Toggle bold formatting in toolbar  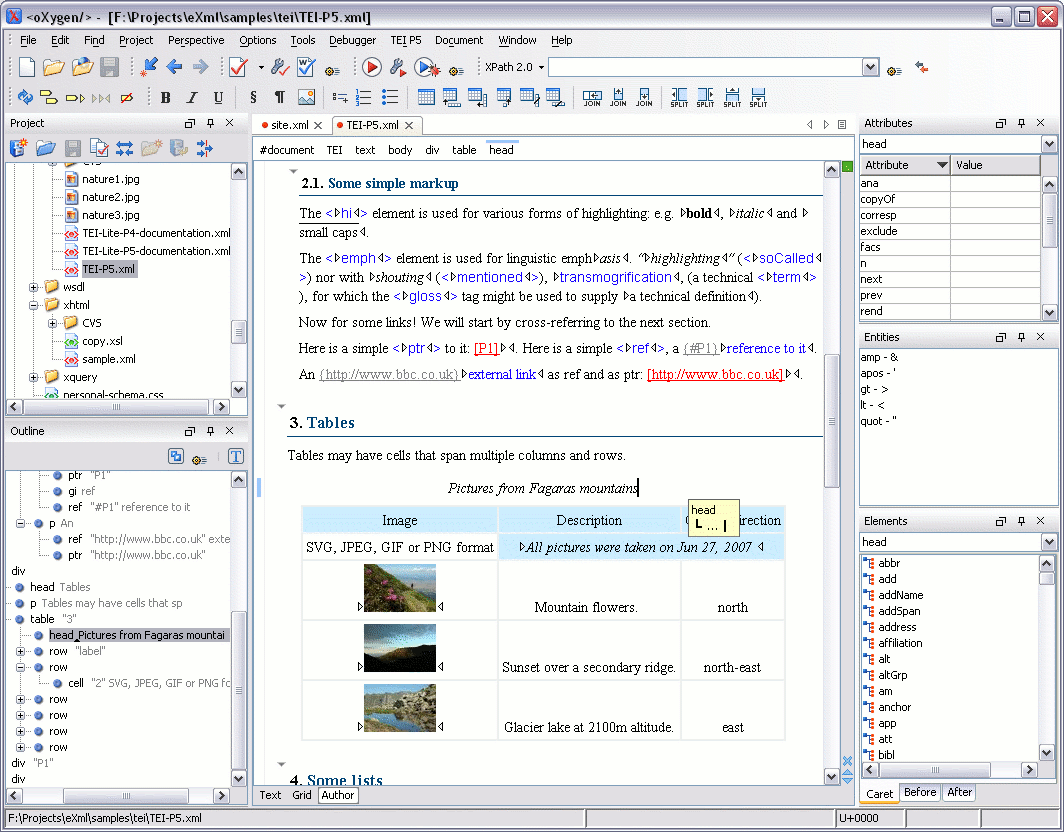166,97
